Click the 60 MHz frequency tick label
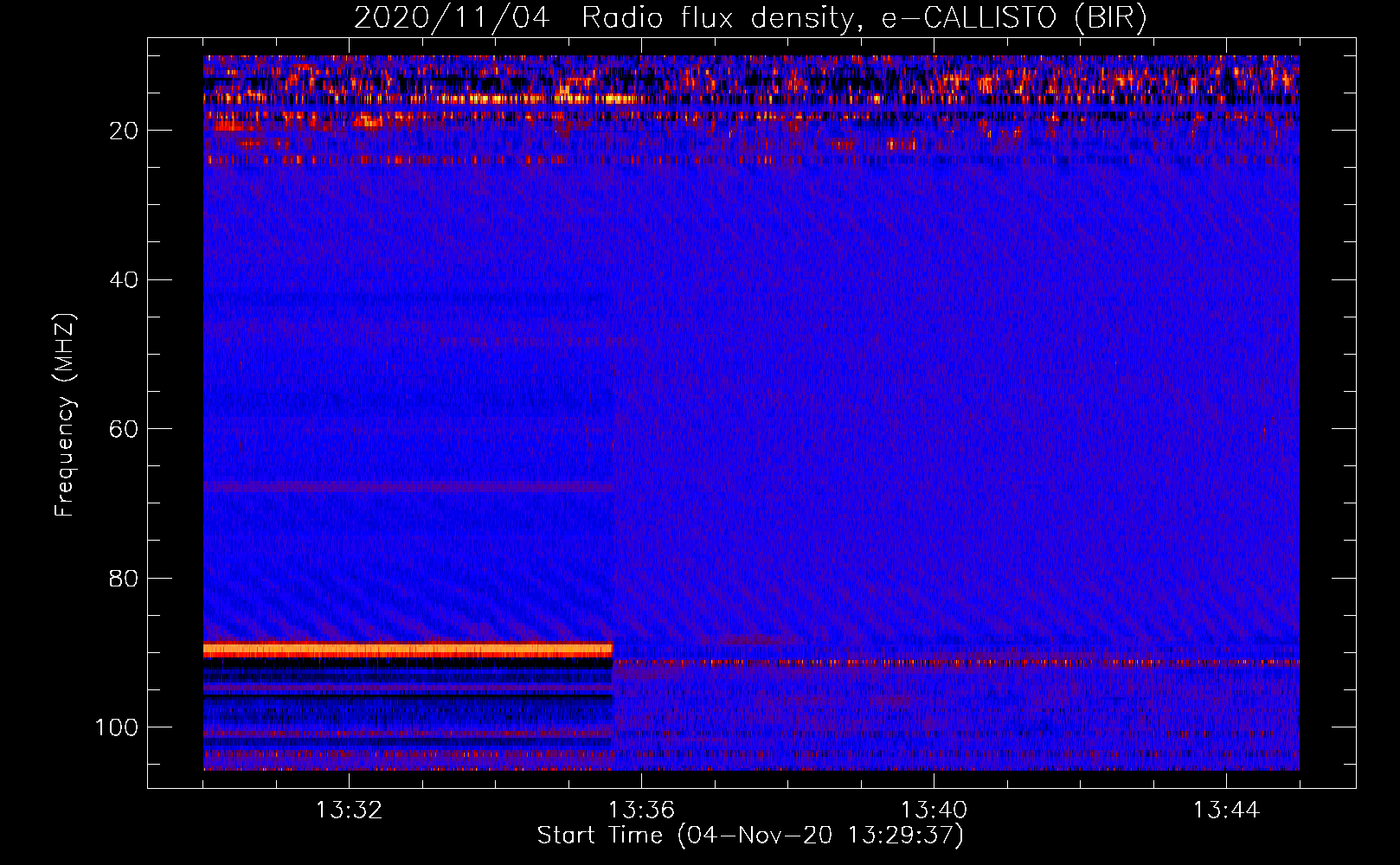The height and width of the screenshot is (865, 1400). [124, 429]
